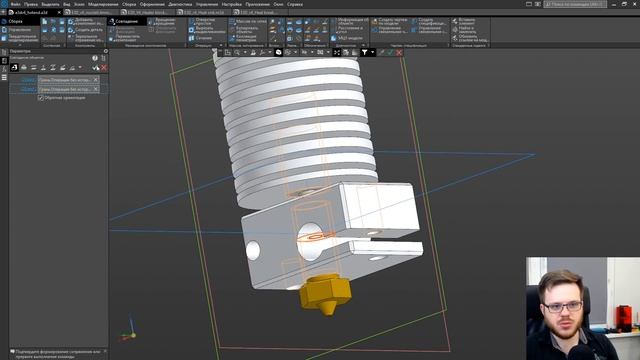
Task: Click the Создать чертёж по модели command
Action: [x=389, y=21]
